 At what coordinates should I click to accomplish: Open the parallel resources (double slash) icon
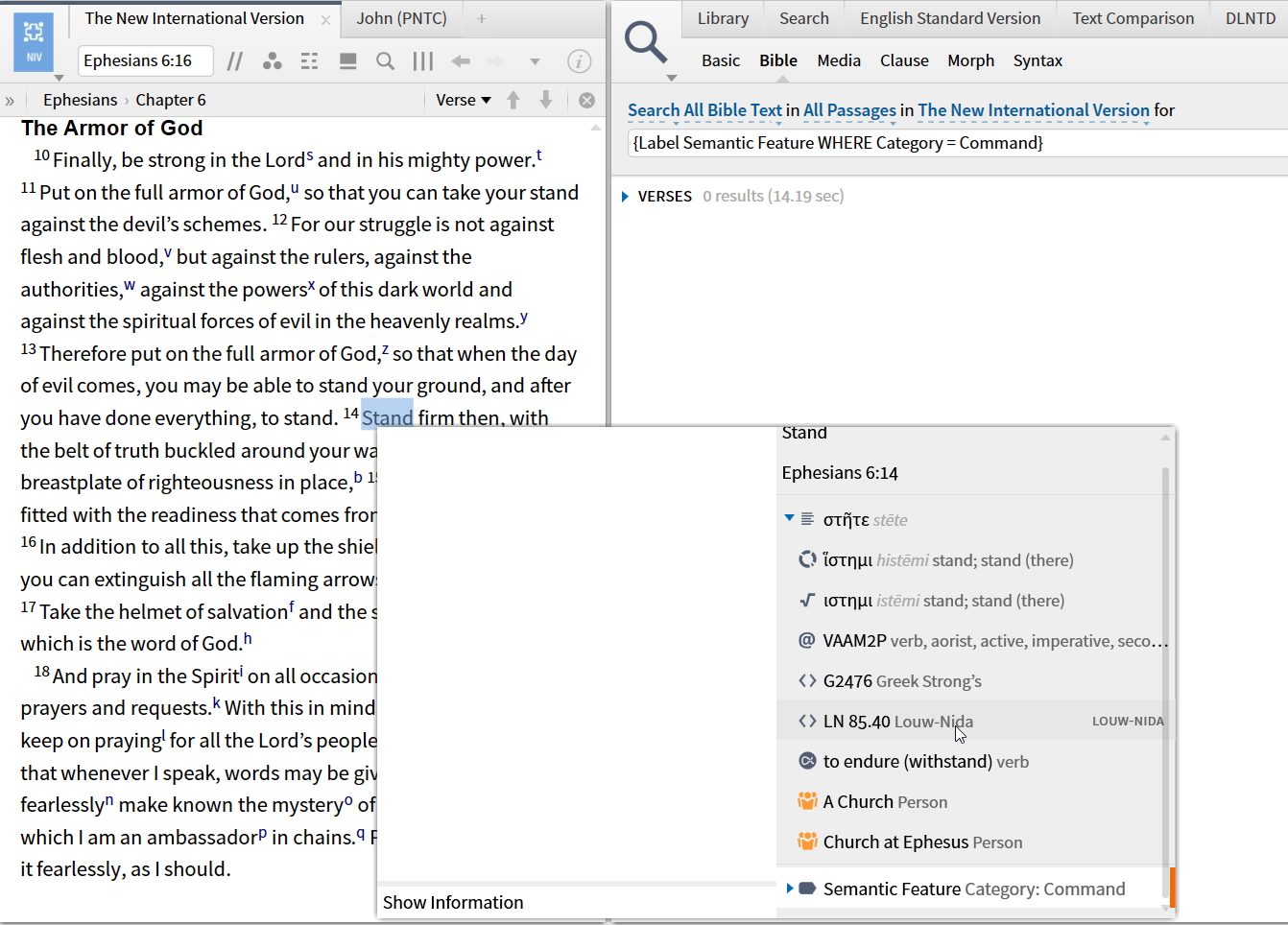click(235, 61)
